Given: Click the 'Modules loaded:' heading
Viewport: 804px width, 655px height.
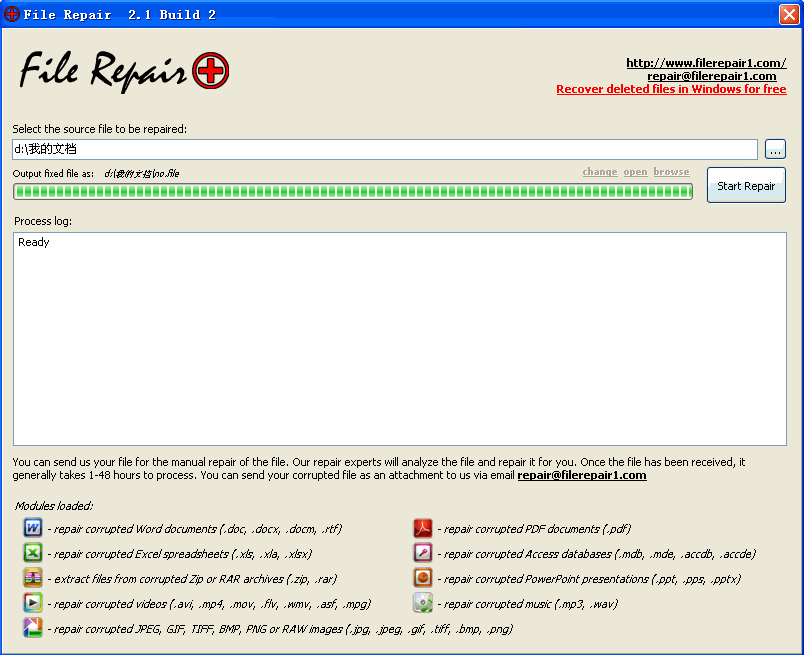Looking at the screenshot, I should click(54, 506).
